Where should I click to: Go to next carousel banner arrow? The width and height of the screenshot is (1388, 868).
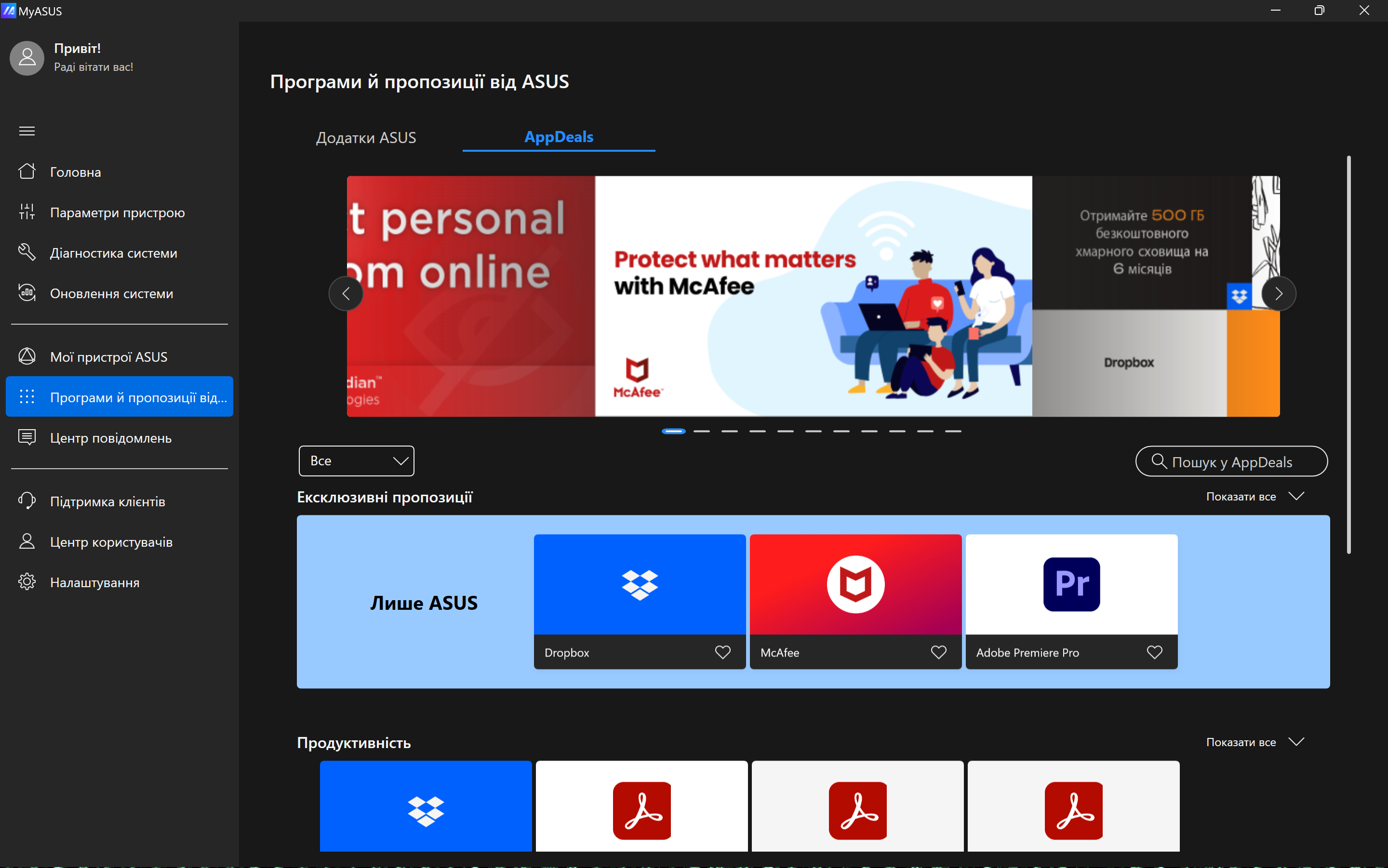pos(1278,294)
